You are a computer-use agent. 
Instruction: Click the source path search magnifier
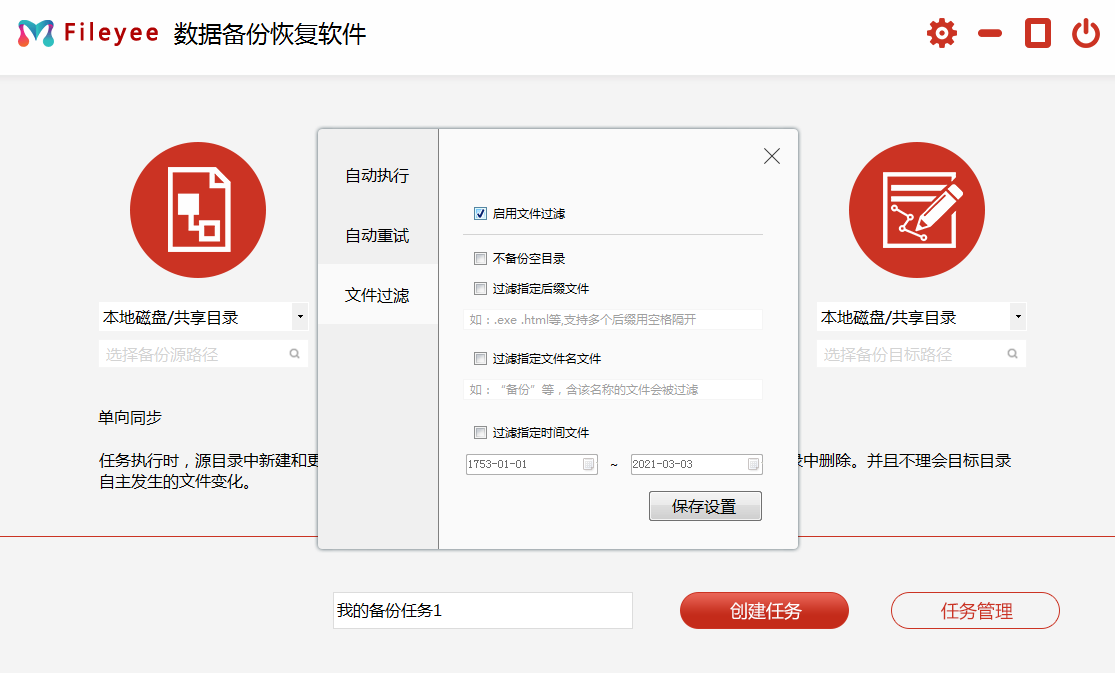[295, 354]
